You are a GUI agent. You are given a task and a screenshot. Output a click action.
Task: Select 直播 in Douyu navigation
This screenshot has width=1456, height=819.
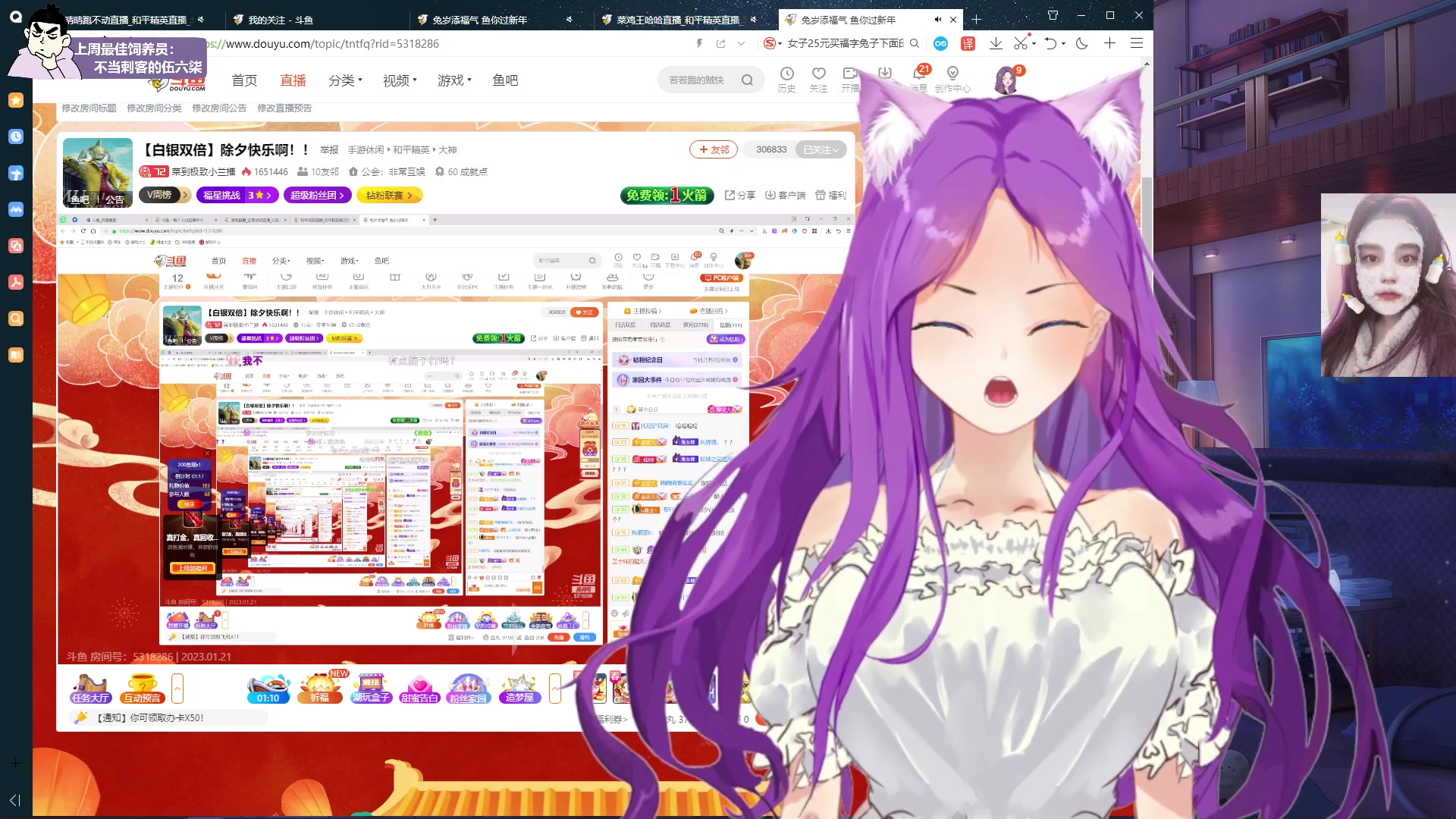coord(293,80)
